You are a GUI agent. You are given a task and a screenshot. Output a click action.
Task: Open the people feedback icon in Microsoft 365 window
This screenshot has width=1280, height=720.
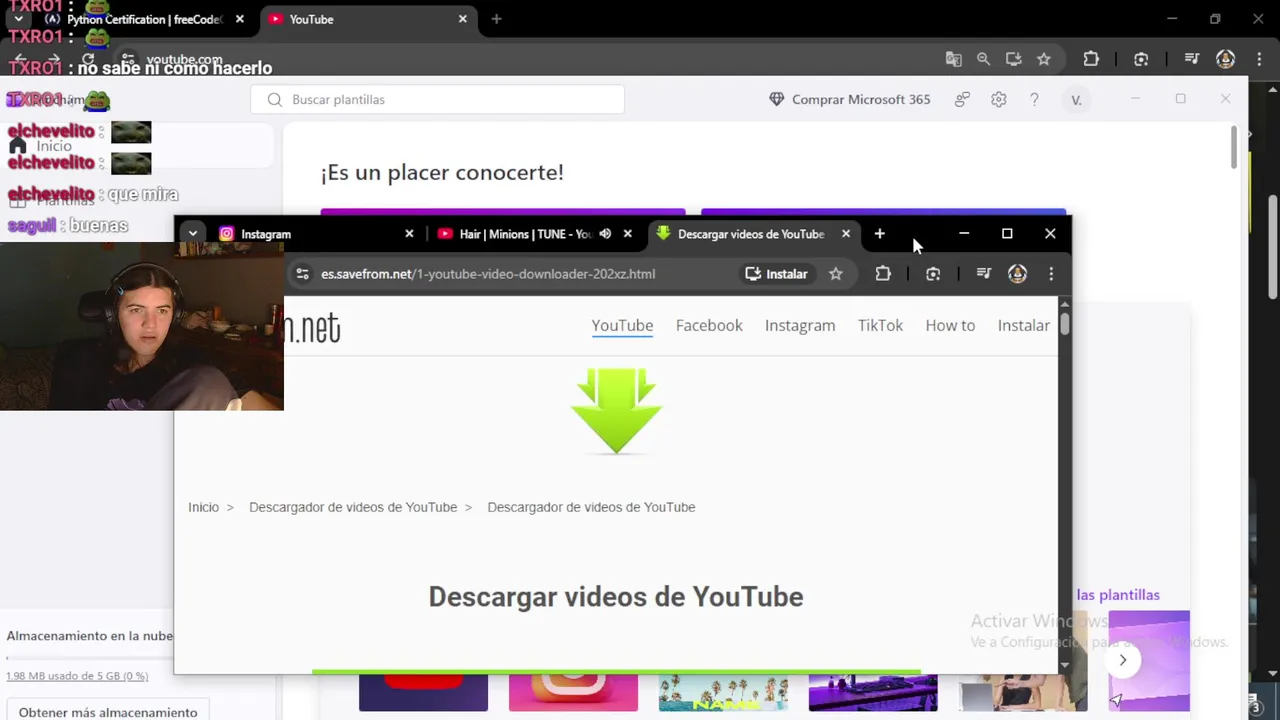962,100
